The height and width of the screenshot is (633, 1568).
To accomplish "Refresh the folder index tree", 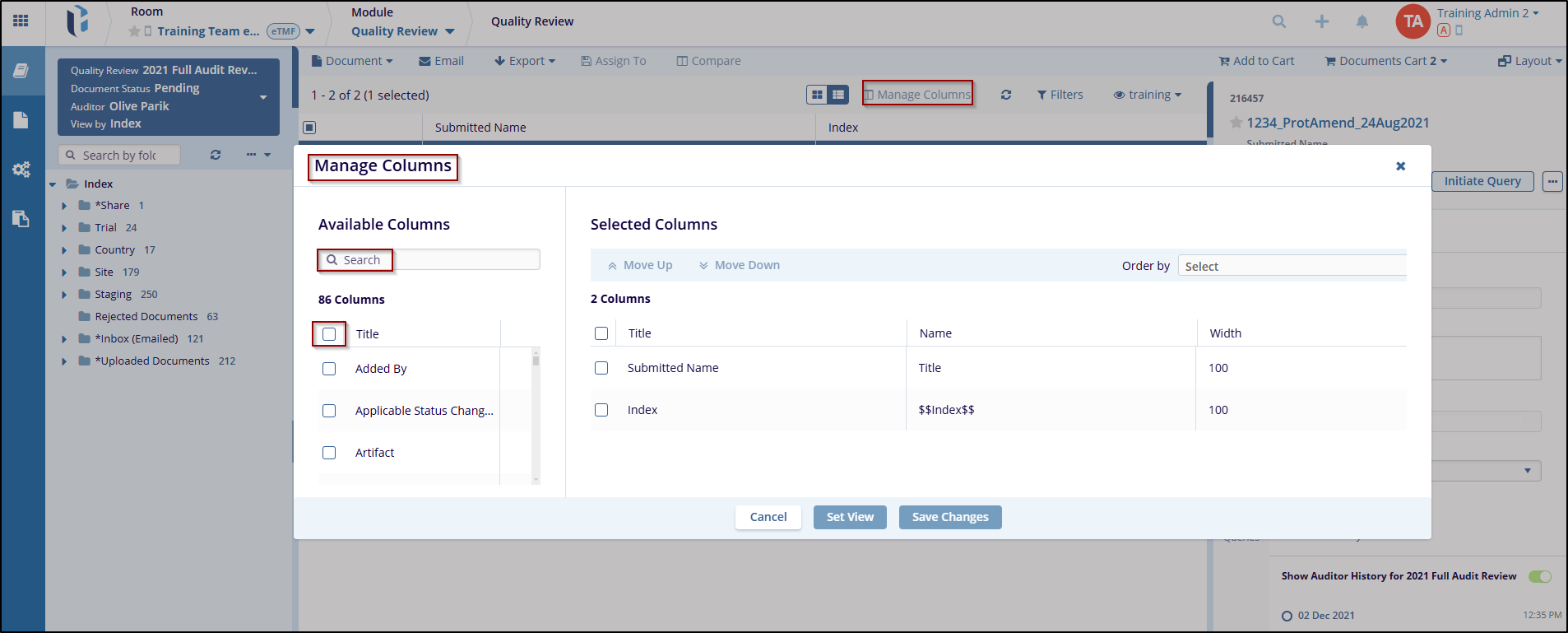I will click(x=216, y=155).
